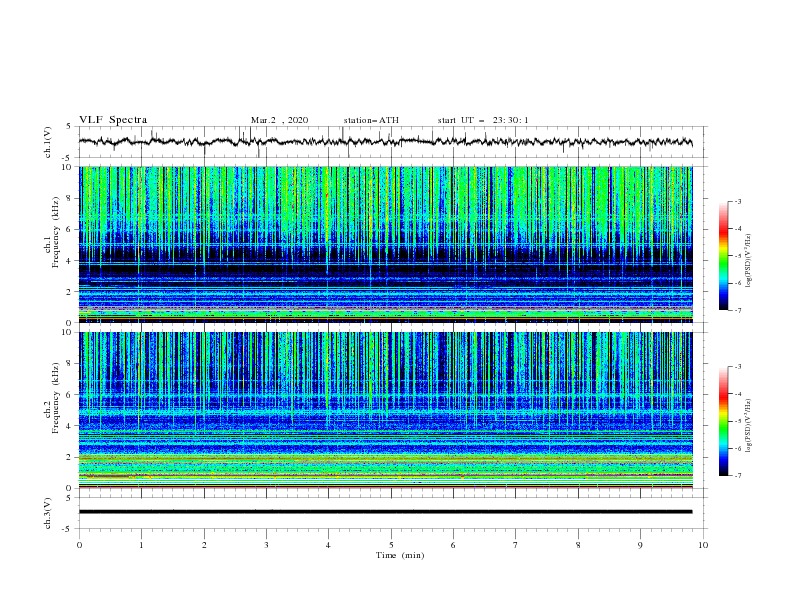Click the time axis tick label "9"
Viewport: 792px width, 612px height.
pyautogui.click(x=640, y=545)
